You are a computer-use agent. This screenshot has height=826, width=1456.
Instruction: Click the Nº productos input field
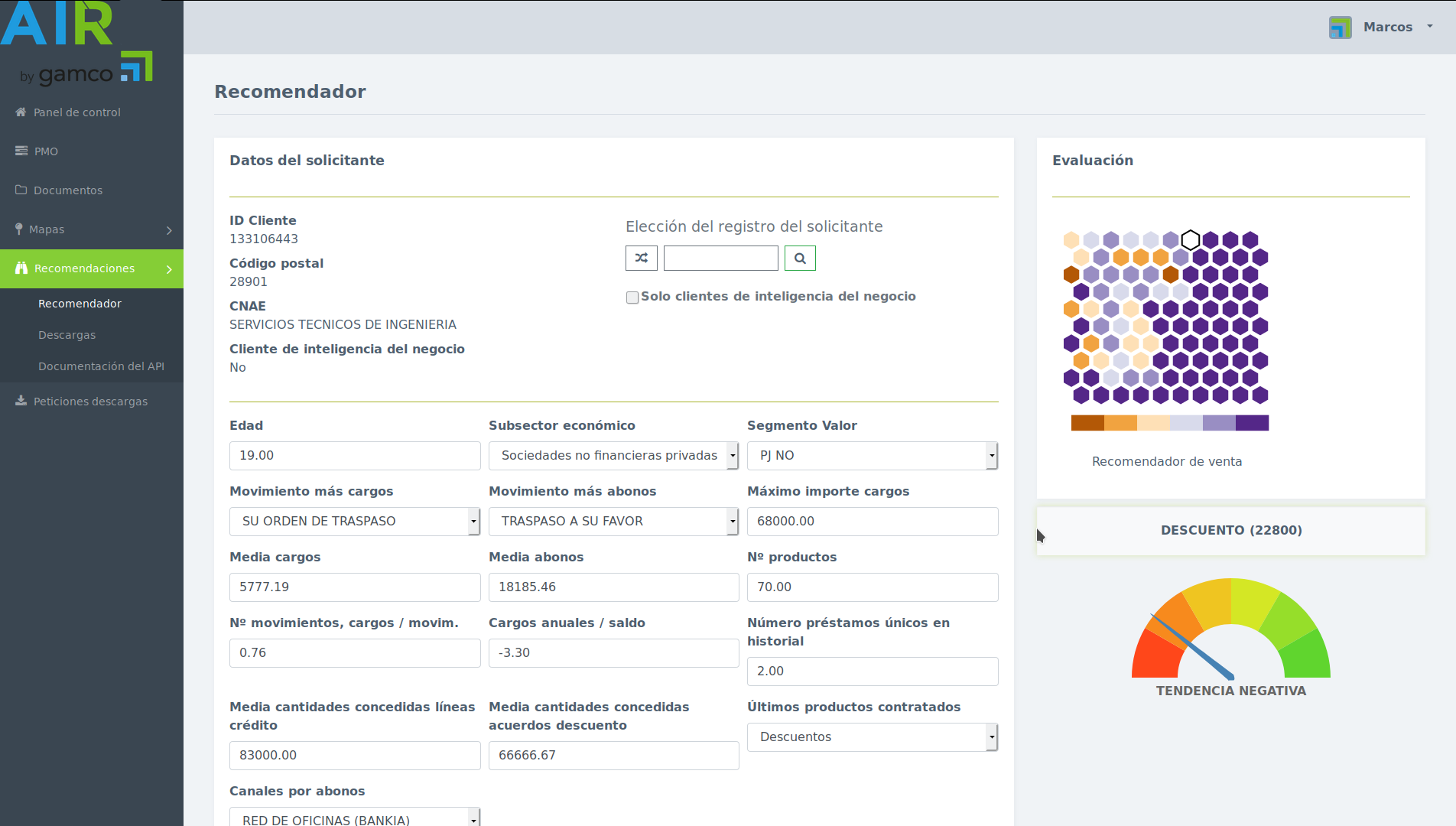(873, 587)
